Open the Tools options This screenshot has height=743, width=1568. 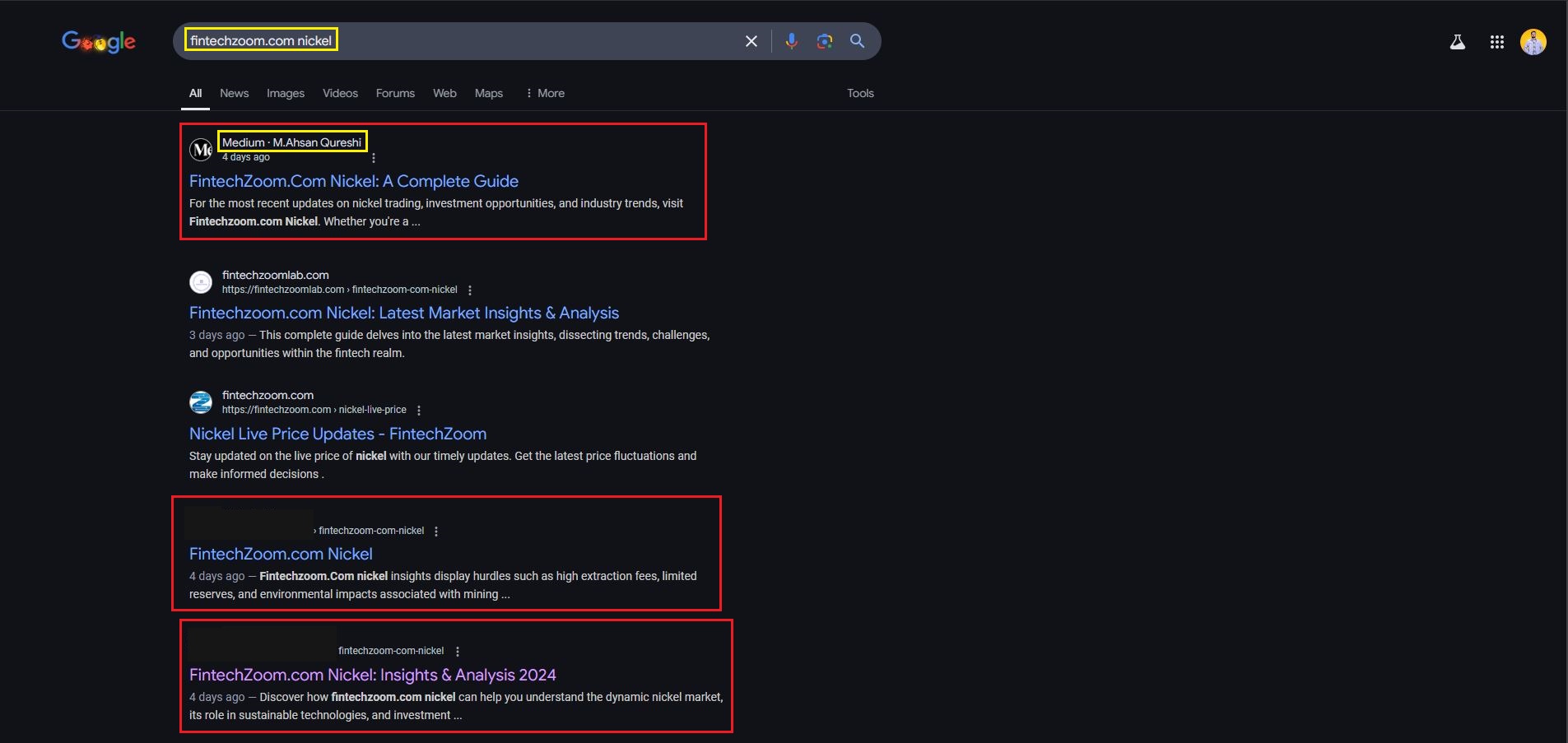860,93
